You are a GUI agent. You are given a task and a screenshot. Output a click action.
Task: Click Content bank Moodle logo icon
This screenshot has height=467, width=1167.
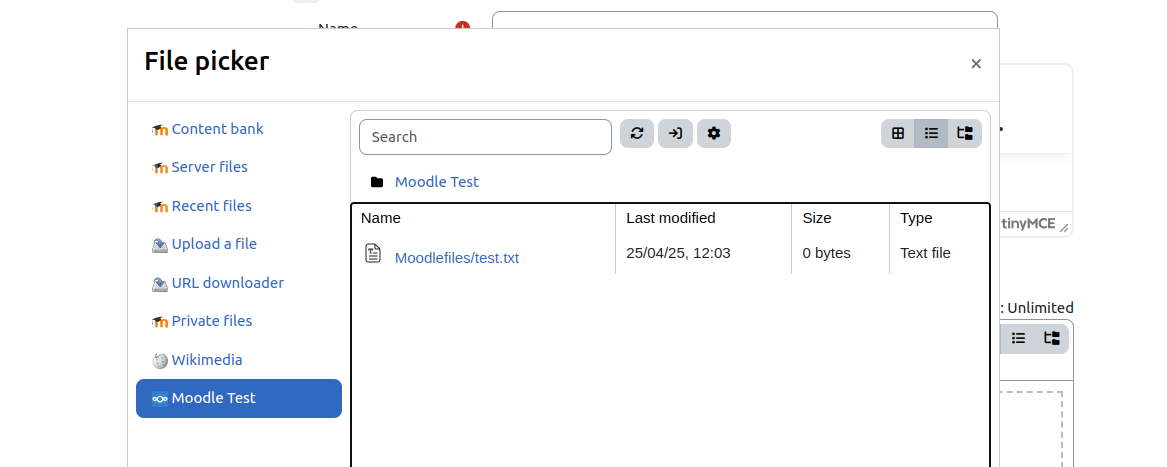click(160, 130)
